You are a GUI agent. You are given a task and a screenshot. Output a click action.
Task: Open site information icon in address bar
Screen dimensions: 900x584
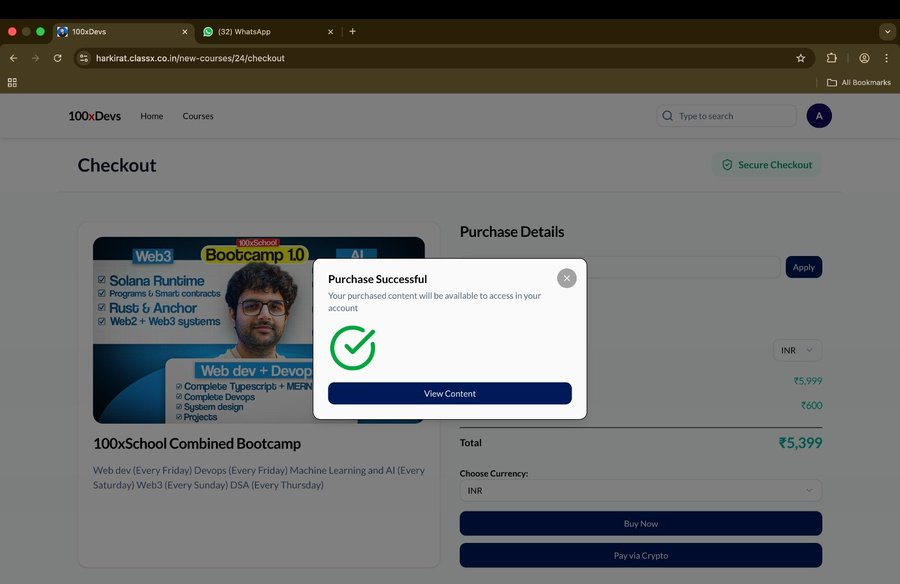pyautogui.click(x=84, y=58)
